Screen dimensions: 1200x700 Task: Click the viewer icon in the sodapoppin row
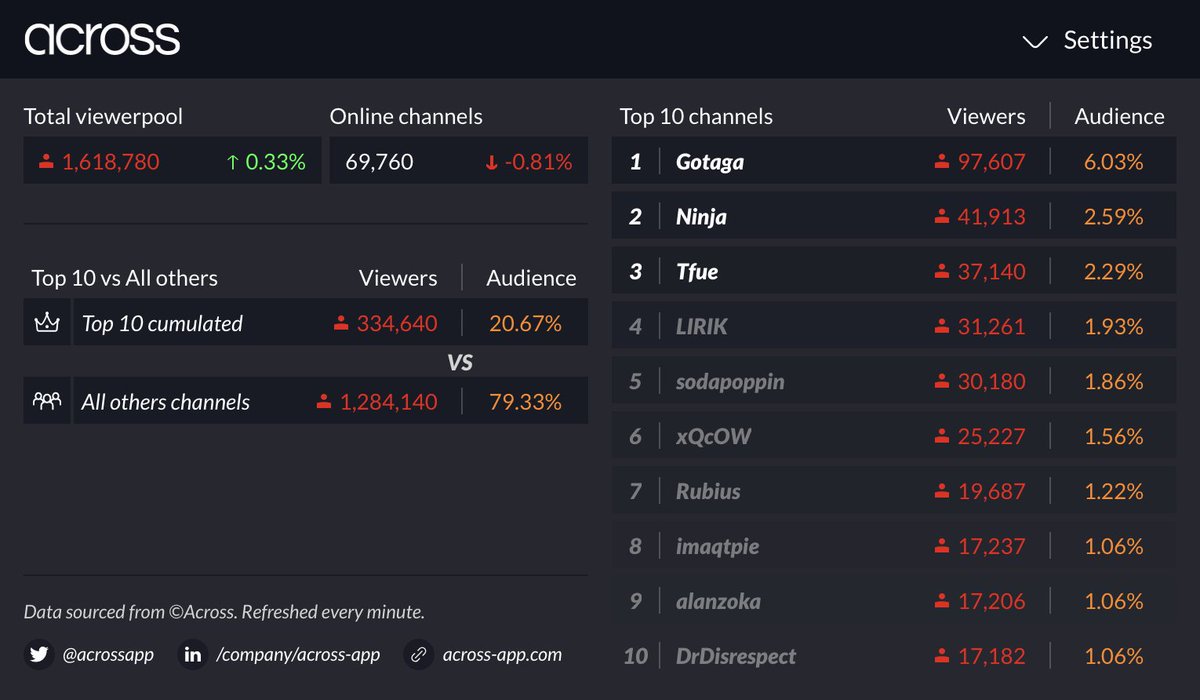[940, 381]
